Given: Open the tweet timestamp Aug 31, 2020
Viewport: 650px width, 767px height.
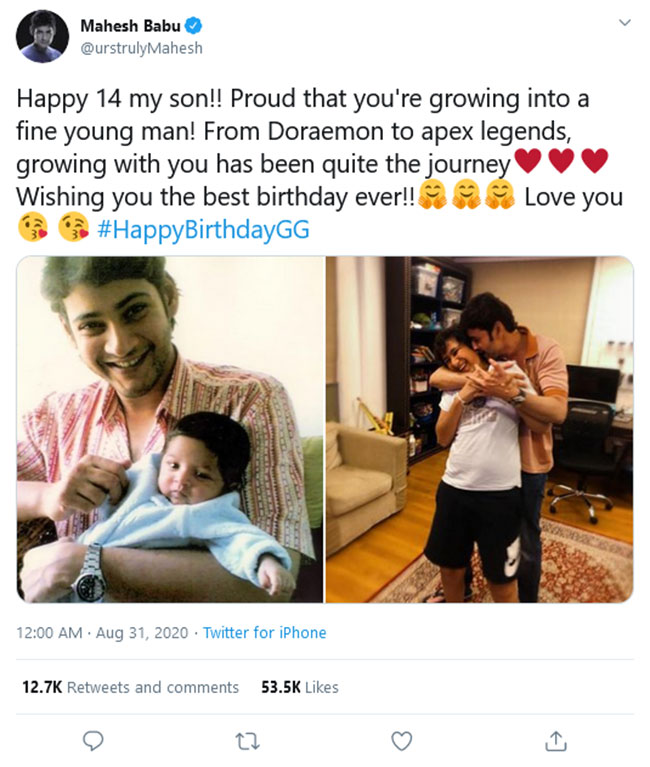Looking at the screenshot, I should 137,633.
